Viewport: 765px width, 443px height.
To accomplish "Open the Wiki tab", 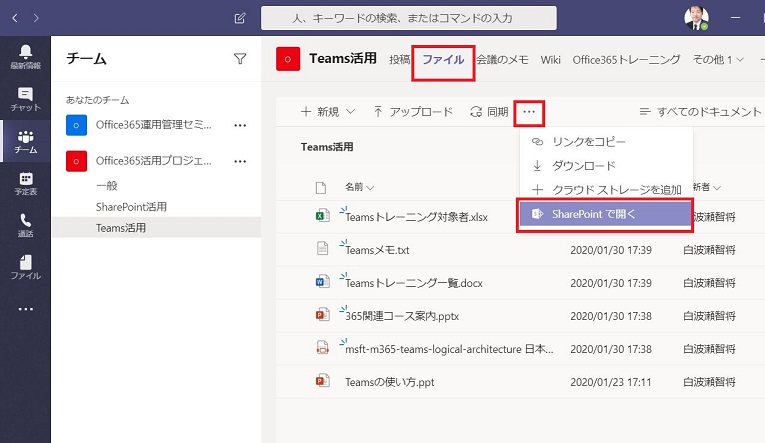I will (550, 60).
